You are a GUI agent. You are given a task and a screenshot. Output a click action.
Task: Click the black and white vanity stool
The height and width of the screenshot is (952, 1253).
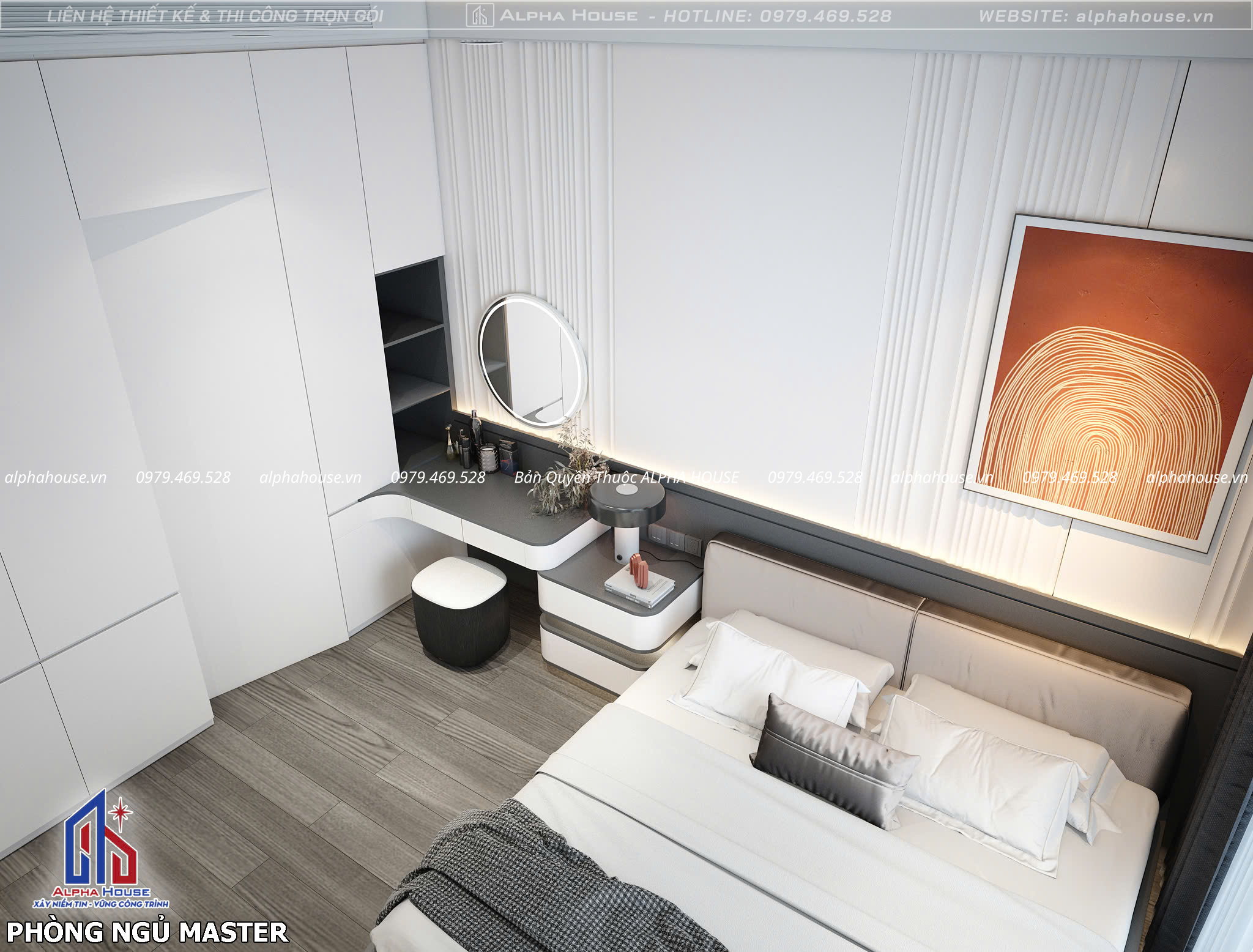459,610
